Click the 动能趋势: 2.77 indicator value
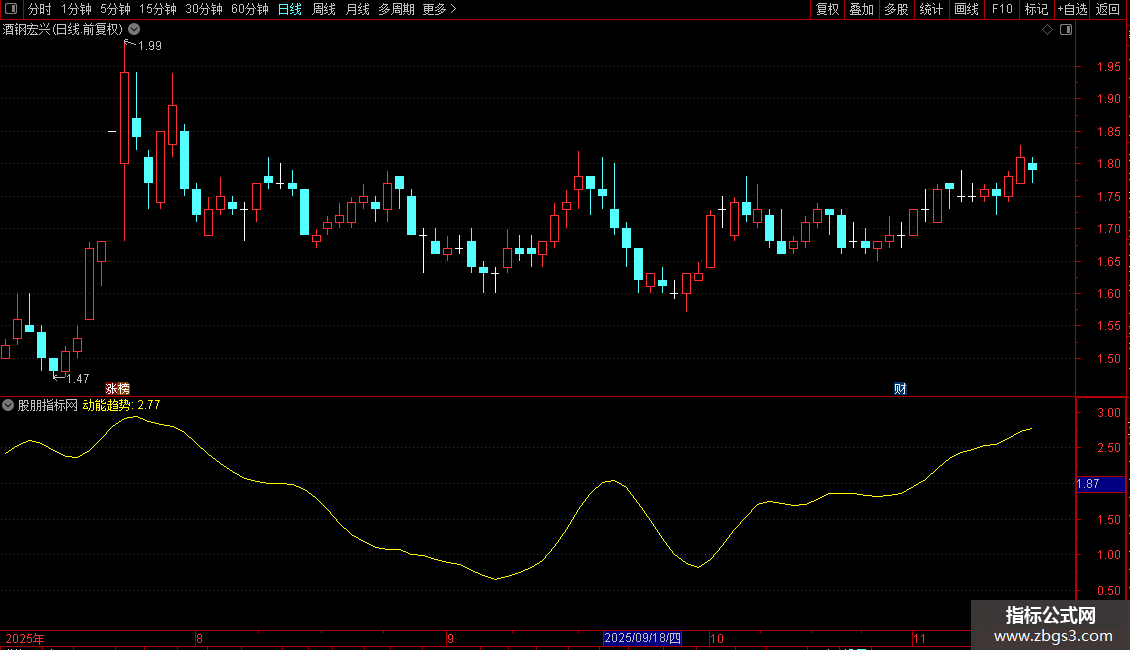 pyautogui.click(x=121, y=406)
